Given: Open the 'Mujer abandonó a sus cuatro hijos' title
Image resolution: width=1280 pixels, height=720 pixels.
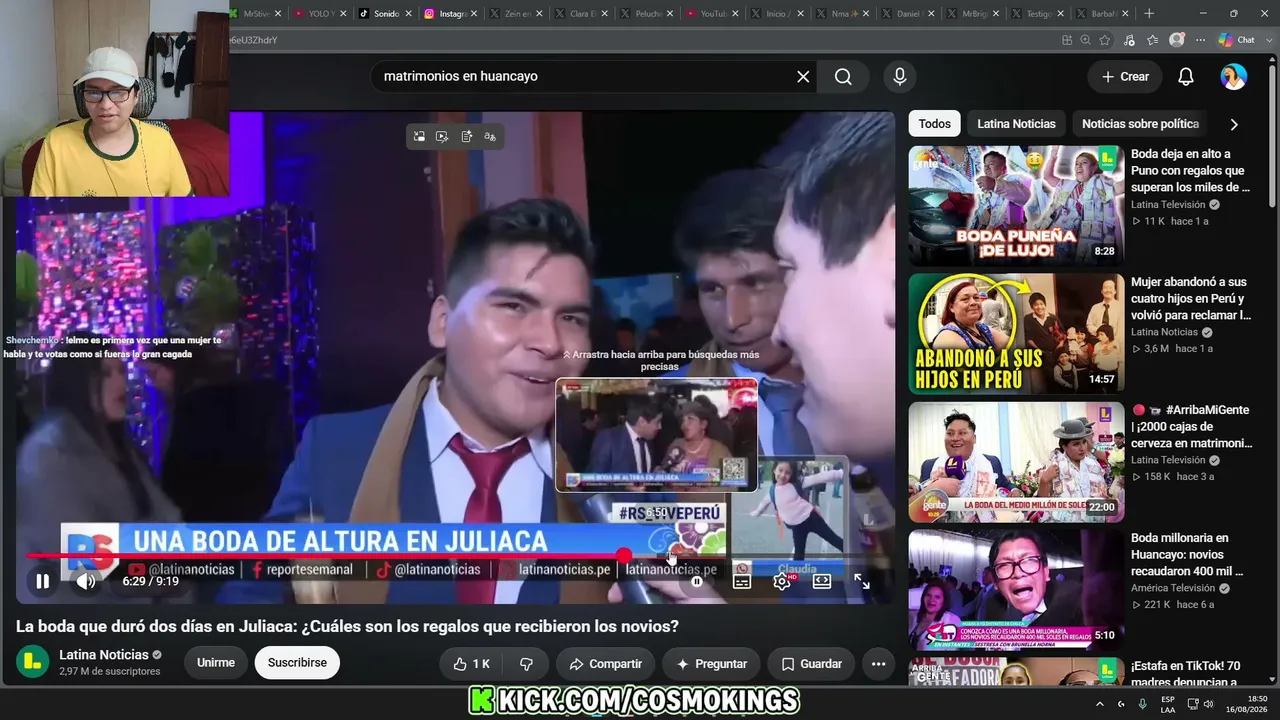Looking at the screenshot, I should click(x=1191, y=298).
